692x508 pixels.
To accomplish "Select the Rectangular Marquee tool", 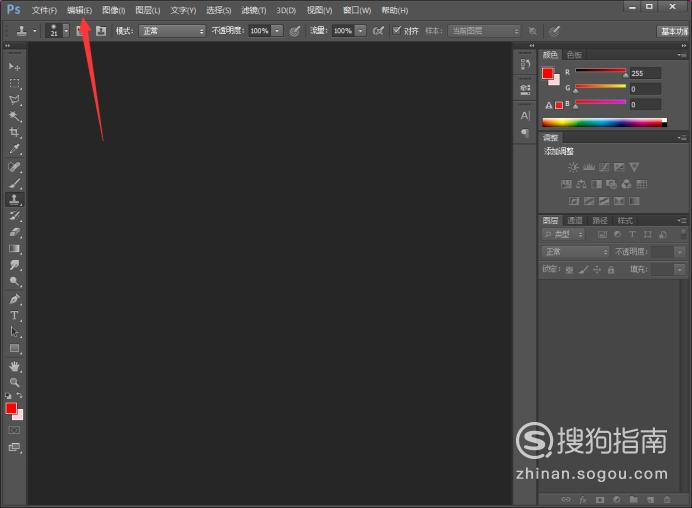I will (14, 83).
